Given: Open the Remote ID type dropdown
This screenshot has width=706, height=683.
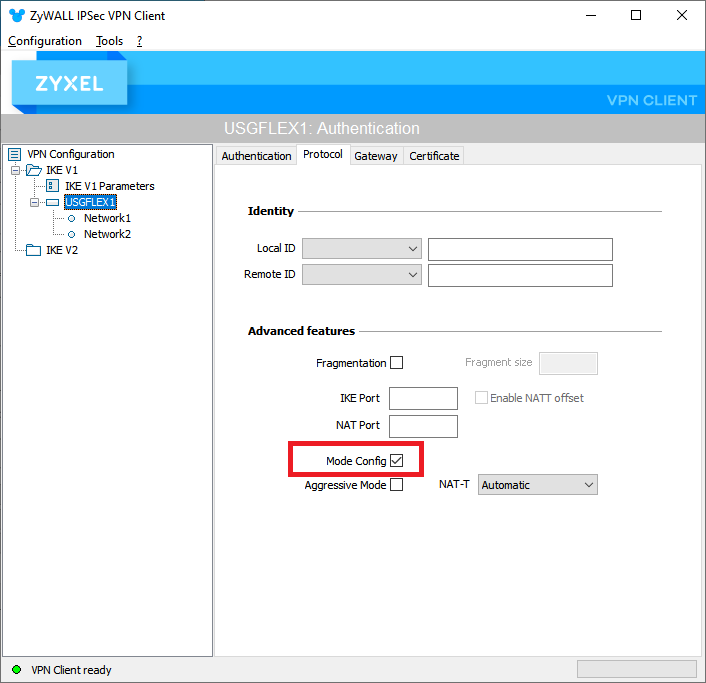Looking at the screenshot, I should tap(362, 275).
